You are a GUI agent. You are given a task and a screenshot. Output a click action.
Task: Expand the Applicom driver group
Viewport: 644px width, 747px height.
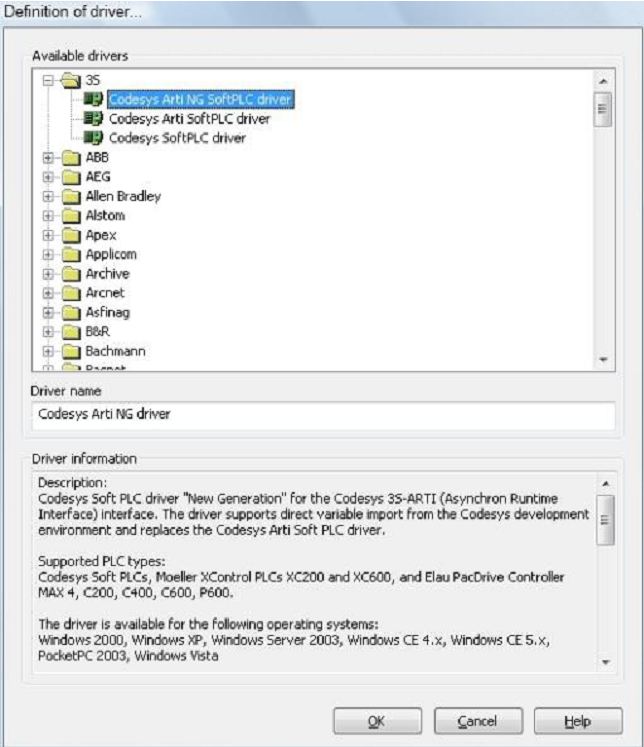(48, 254)
